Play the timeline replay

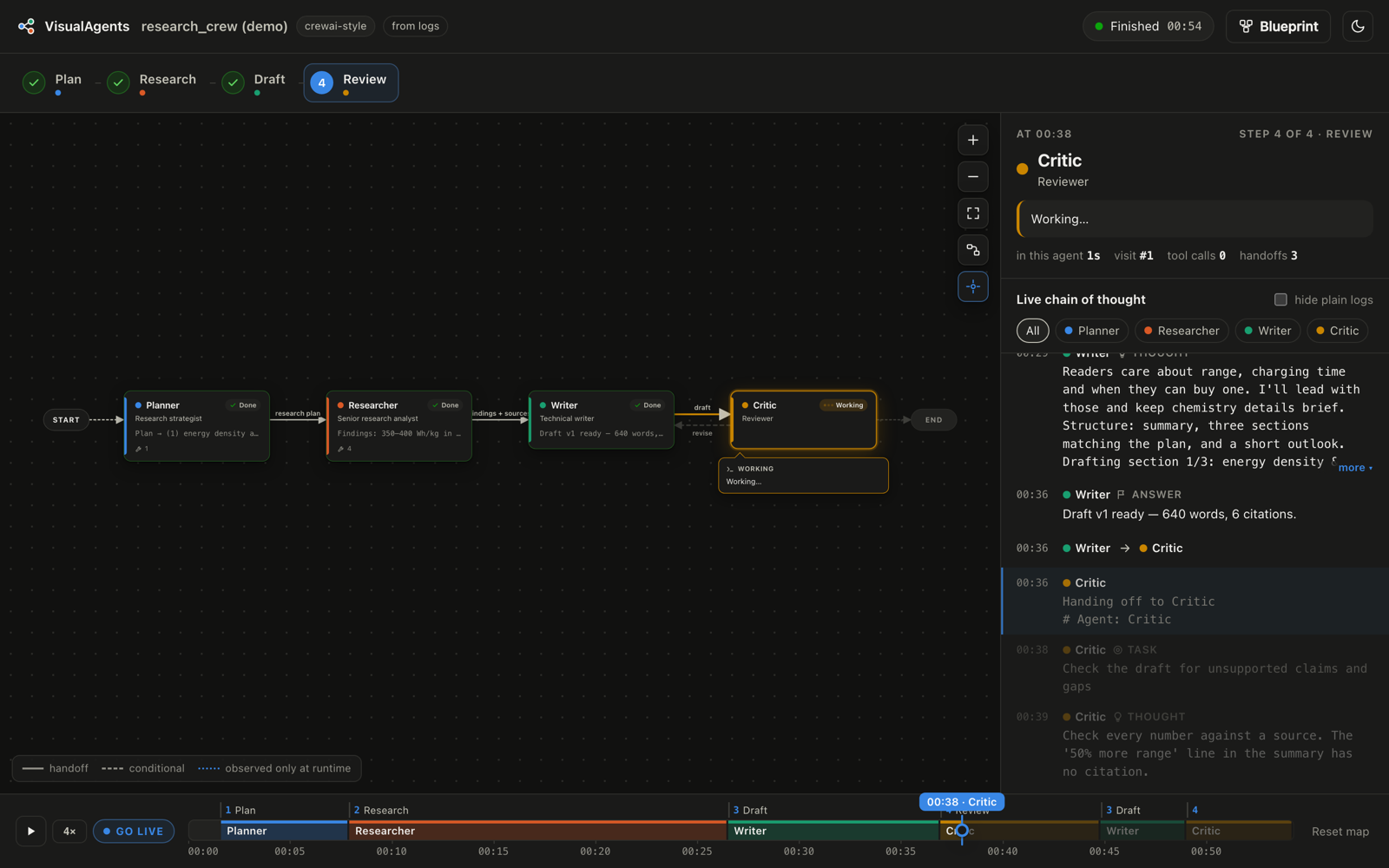(x=31, y=831)
